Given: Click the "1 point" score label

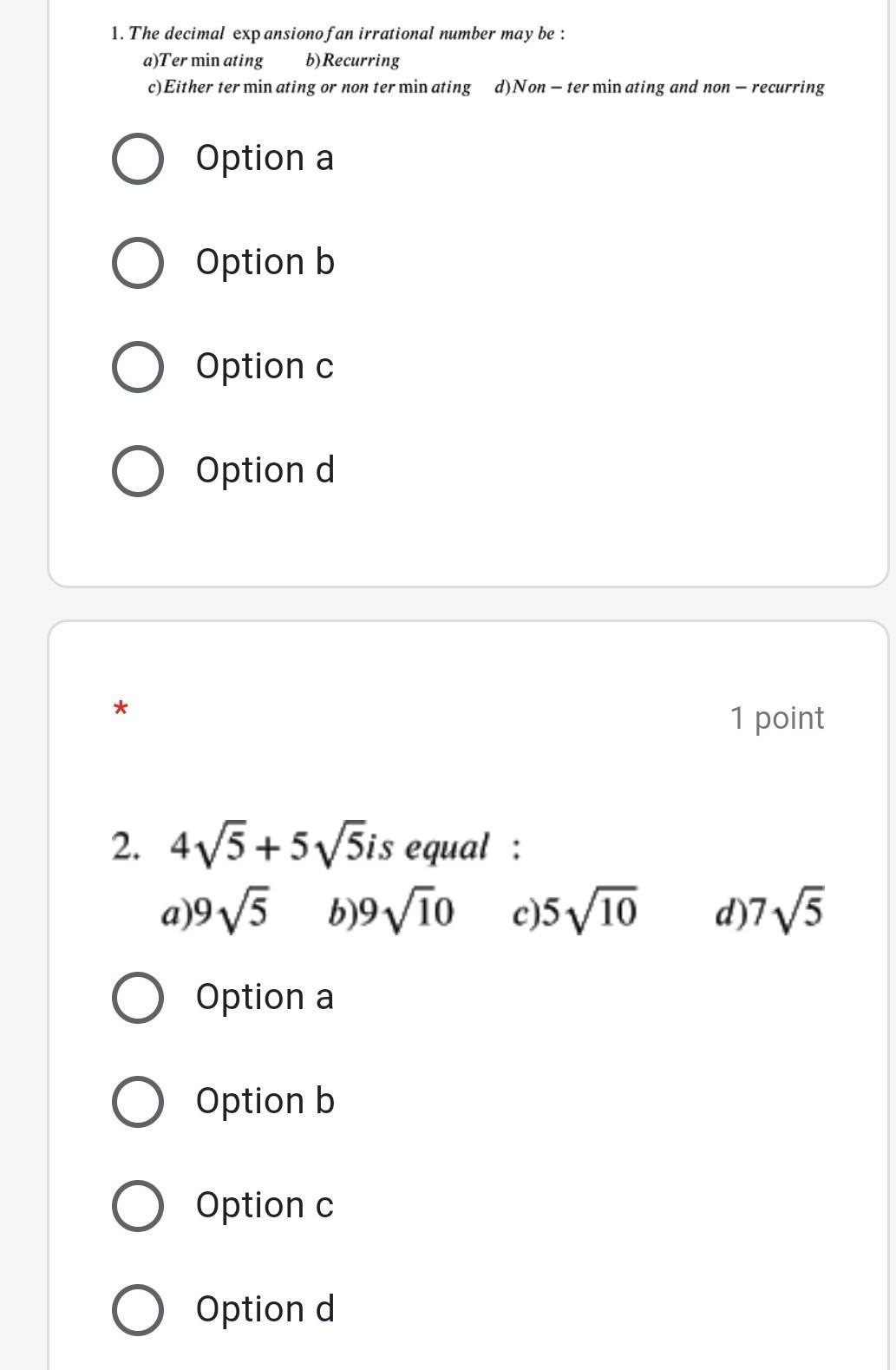Looking at the screenshot, I should click(776, 718).
